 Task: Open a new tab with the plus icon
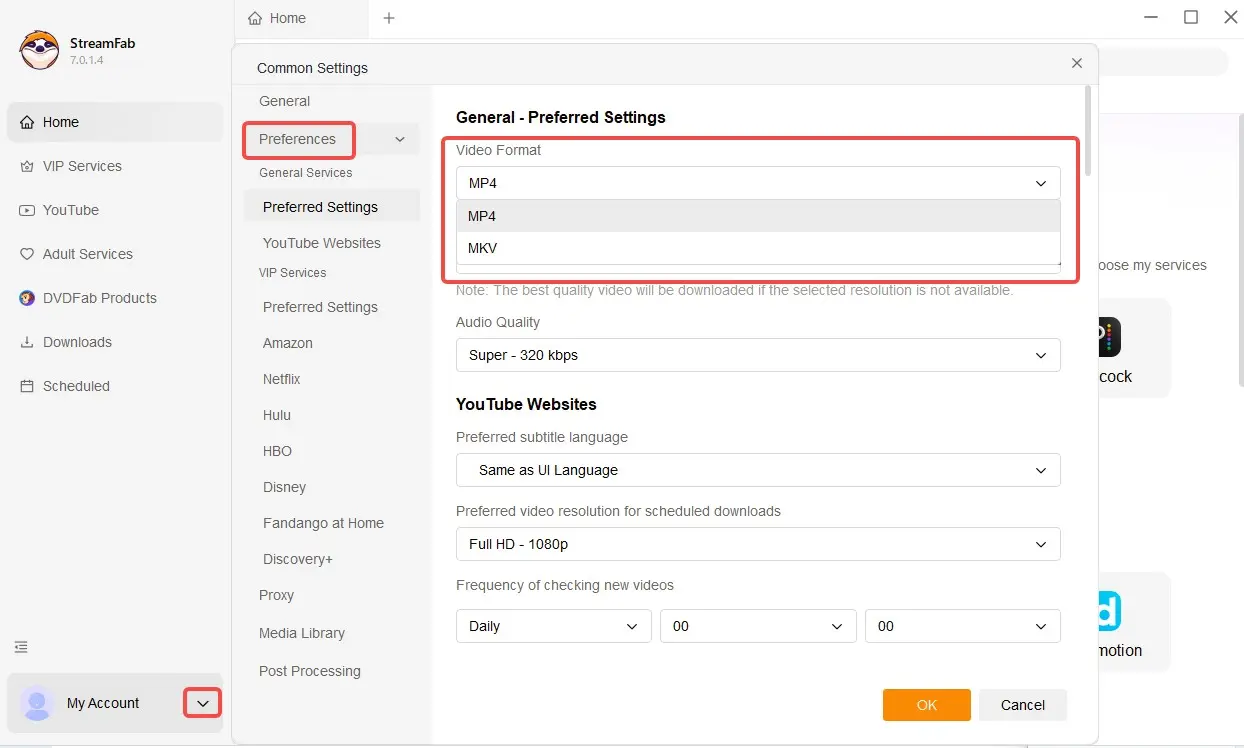click(x=389, y=18)
